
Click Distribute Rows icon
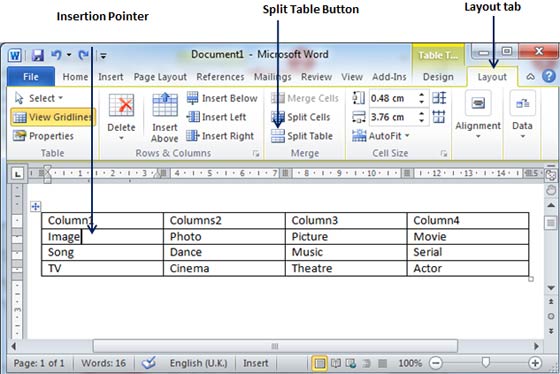click(439, 98)
